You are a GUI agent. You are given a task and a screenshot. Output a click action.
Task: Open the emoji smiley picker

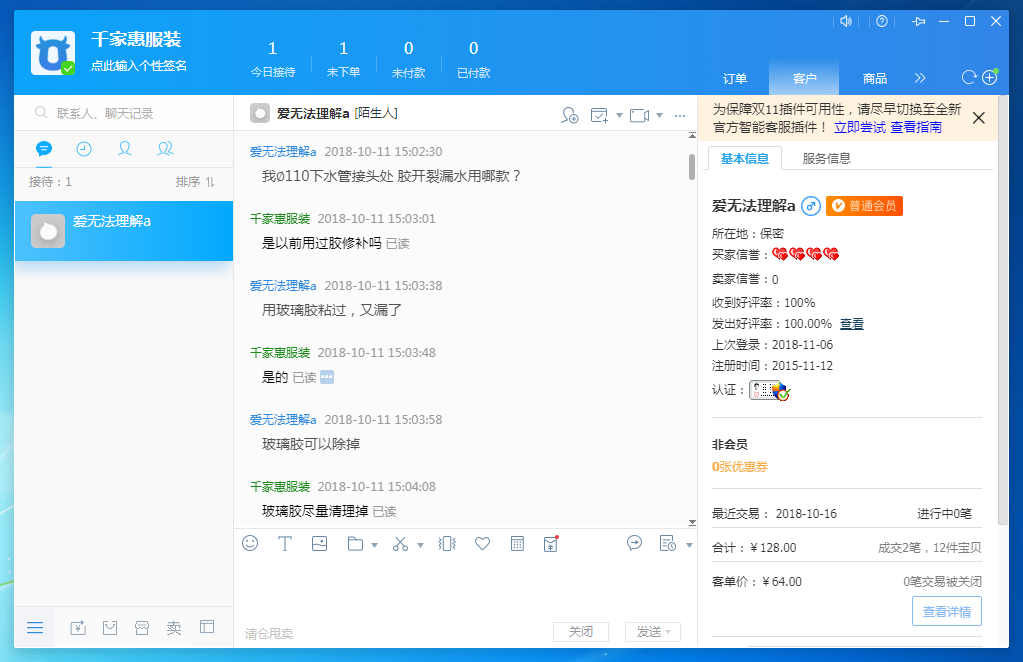(x=250, y=543)
